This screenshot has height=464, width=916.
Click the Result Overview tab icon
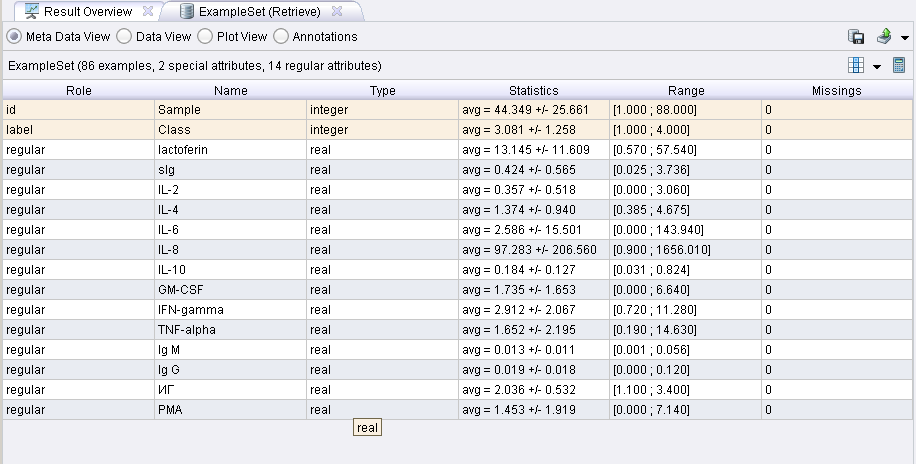[32, 11]
